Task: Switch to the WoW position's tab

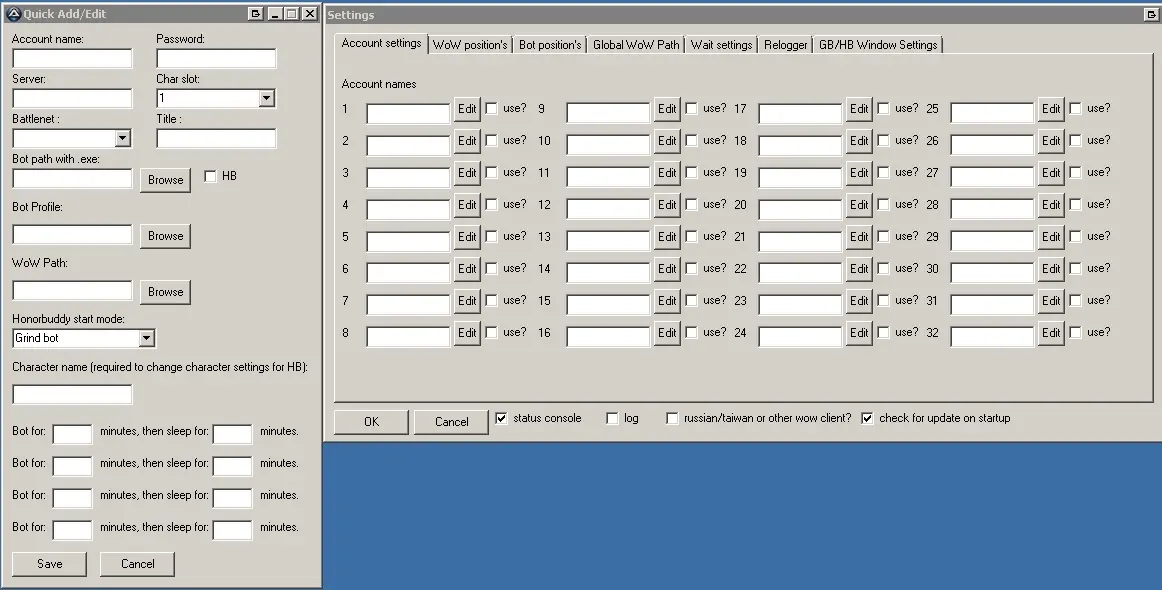Action: click(x=470, y=45)
